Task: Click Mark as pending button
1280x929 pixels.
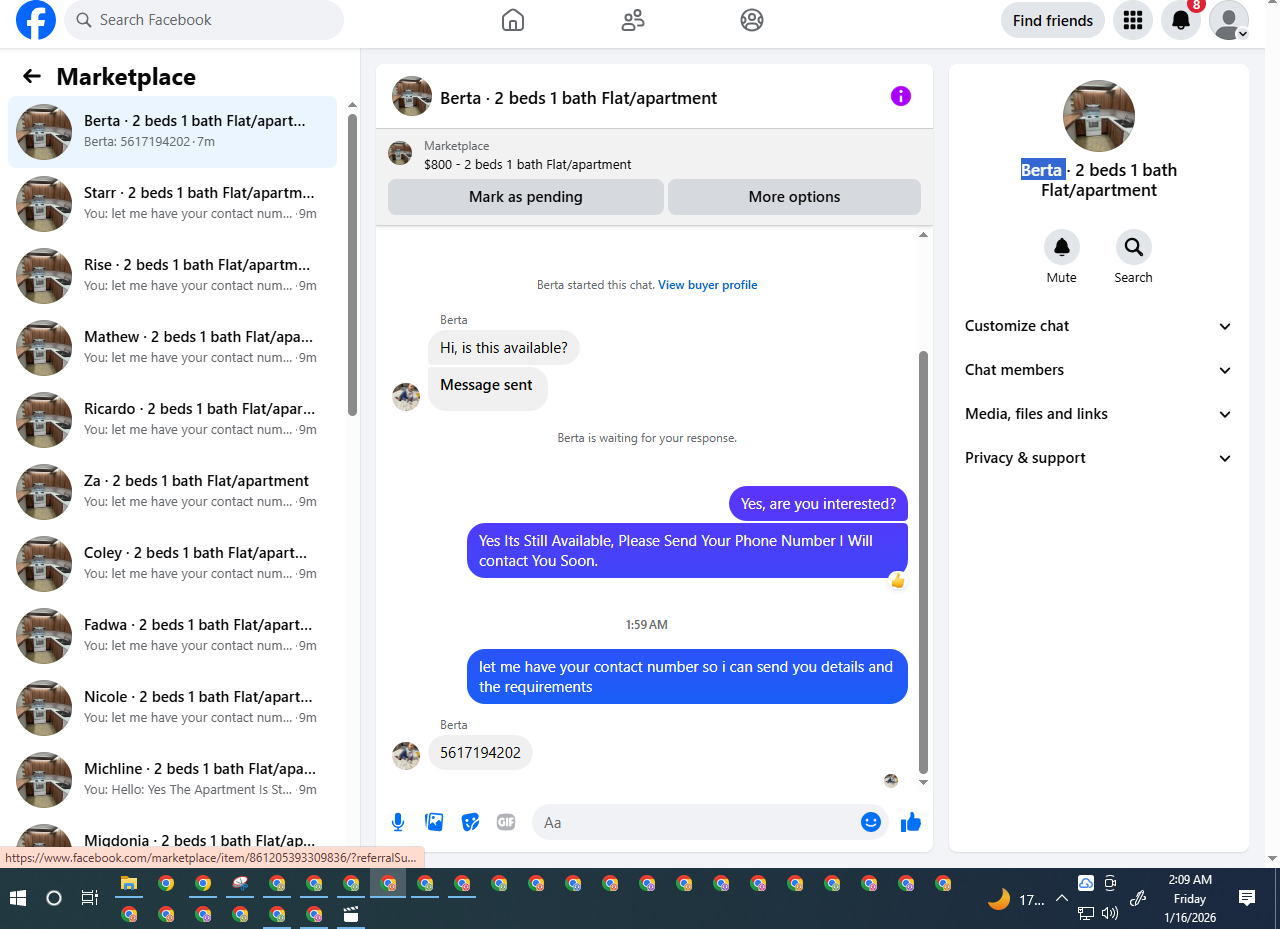Action: click(526, 197)
